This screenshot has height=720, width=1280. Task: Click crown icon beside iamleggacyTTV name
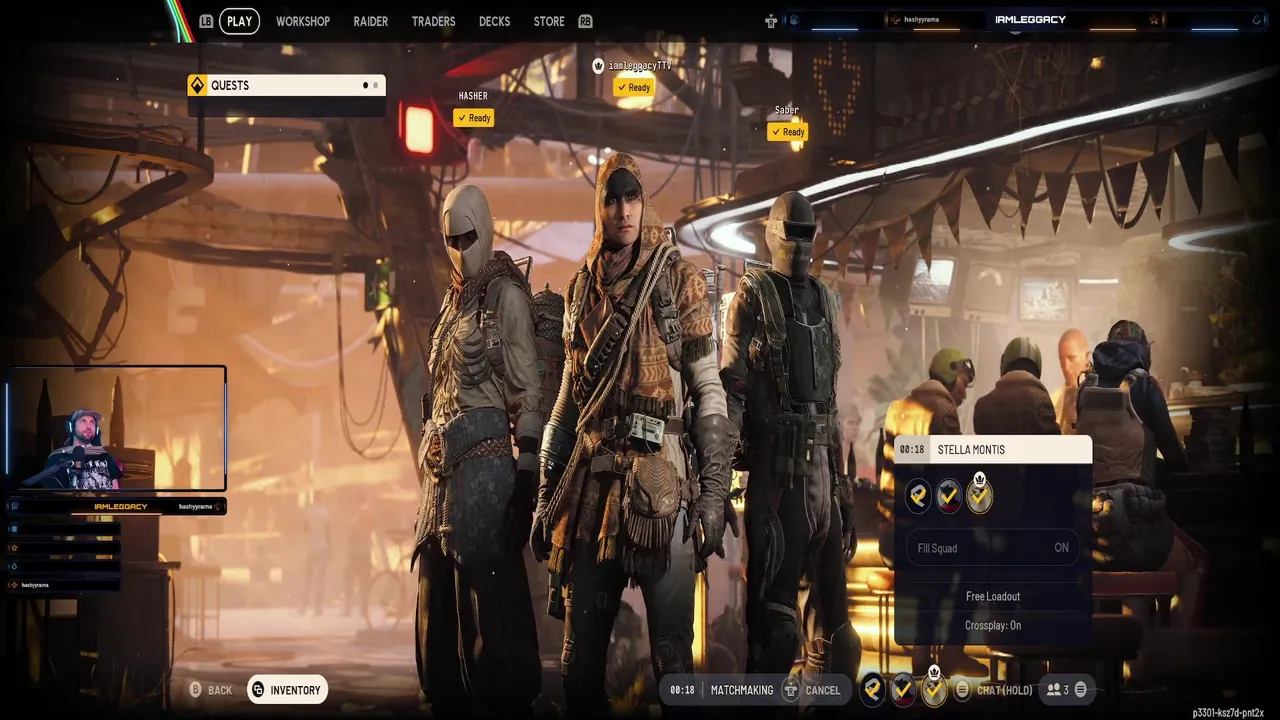[599, 65]
